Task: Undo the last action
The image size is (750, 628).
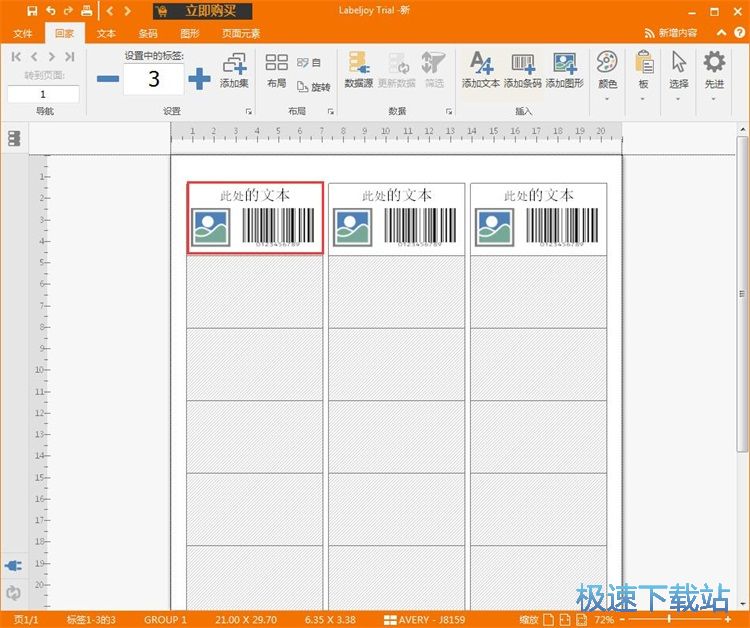Action: tap(51, 11)
